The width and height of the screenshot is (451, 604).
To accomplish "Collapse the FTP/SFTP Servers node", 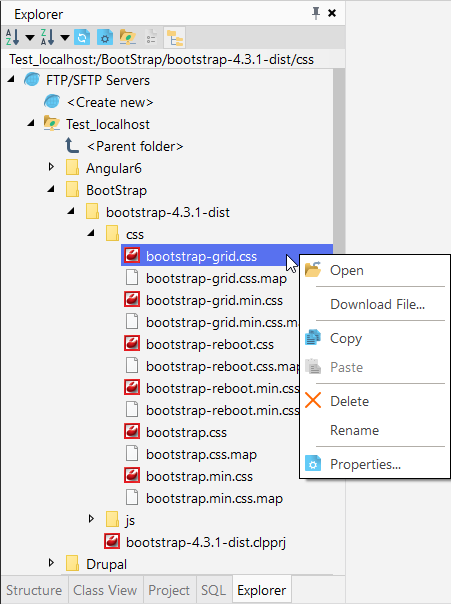I will pyautogui.click(x=11, y=79).
